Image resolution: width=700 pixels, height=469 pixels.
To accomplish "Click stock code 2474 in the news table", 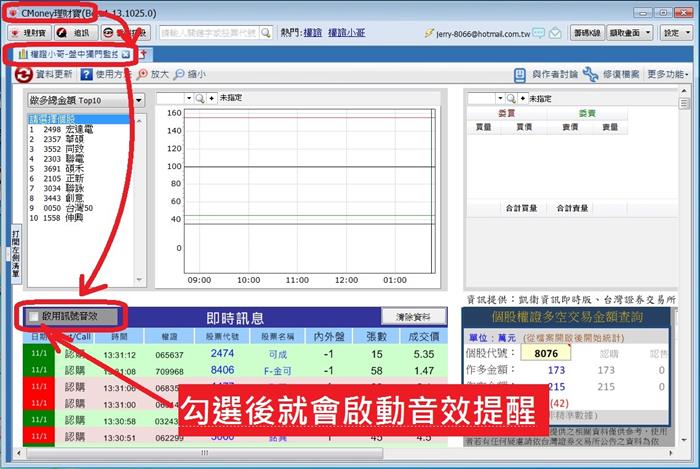I will [x=222, y=353].
